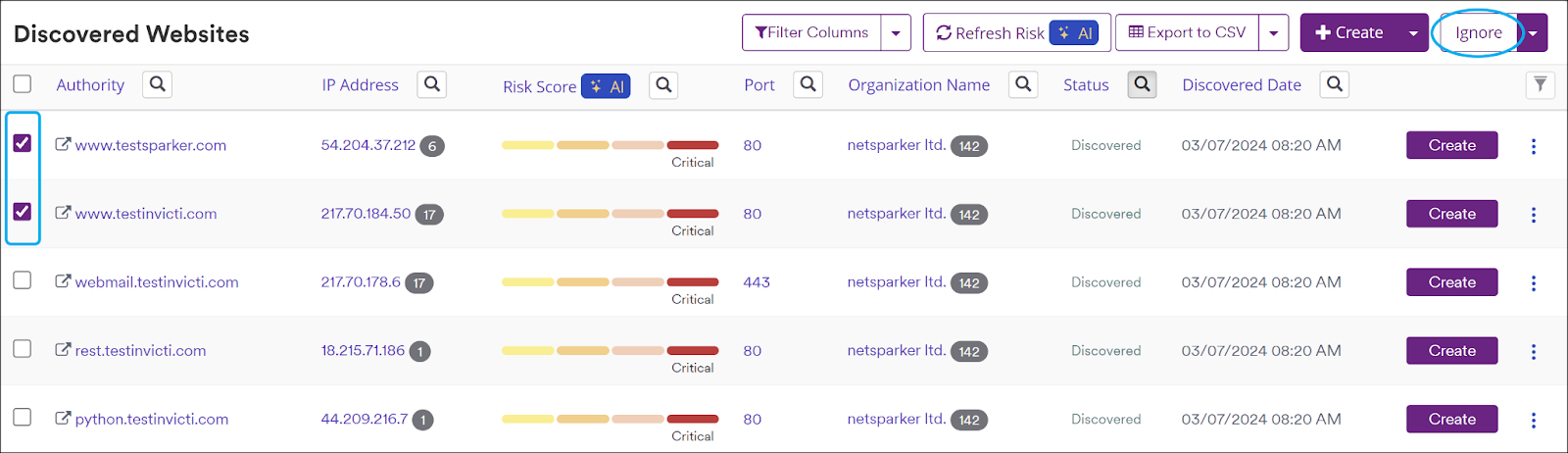The image size is (1568, 453).
Task: Sort by the Authority column header
Action: pos(90,85)
